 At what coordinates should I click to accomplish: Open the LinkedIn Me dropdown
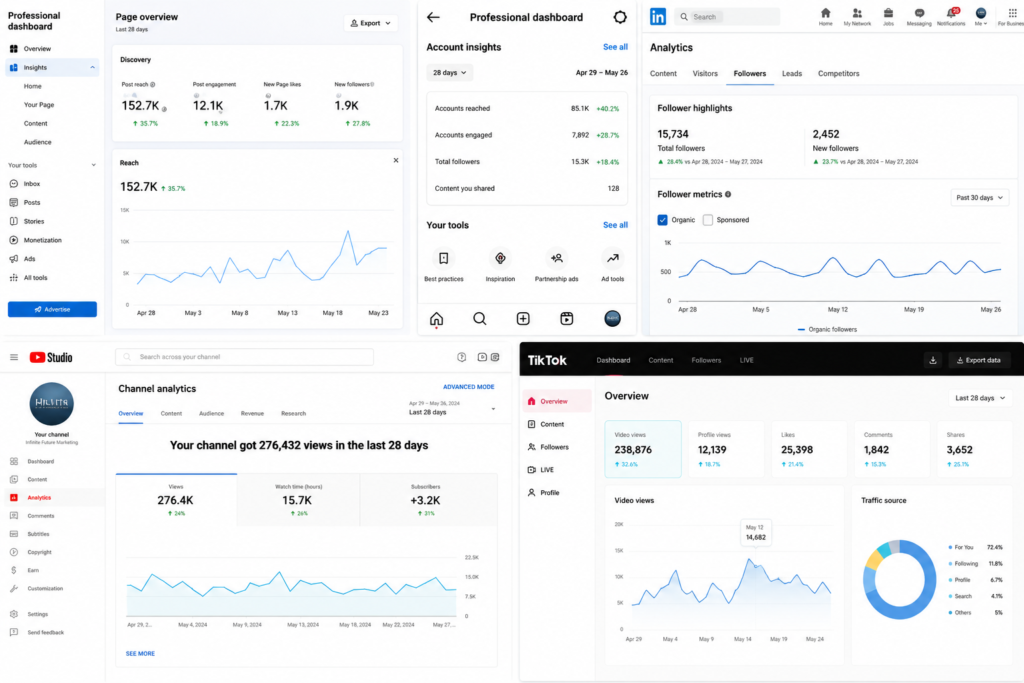point(981,17)
